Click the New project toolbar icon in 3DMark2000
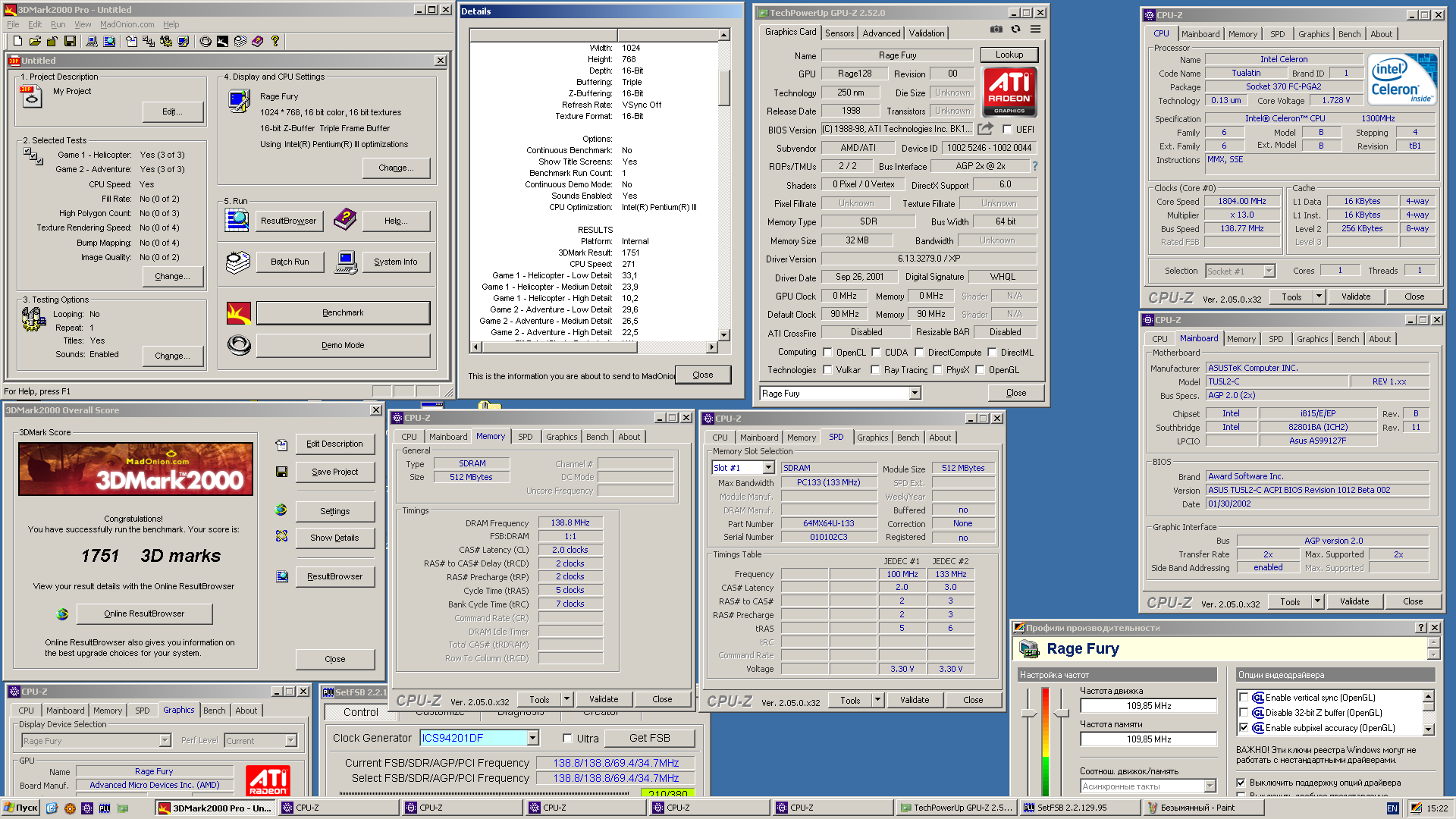Viewport: 1456px width, 819px height. click(17, 41)
